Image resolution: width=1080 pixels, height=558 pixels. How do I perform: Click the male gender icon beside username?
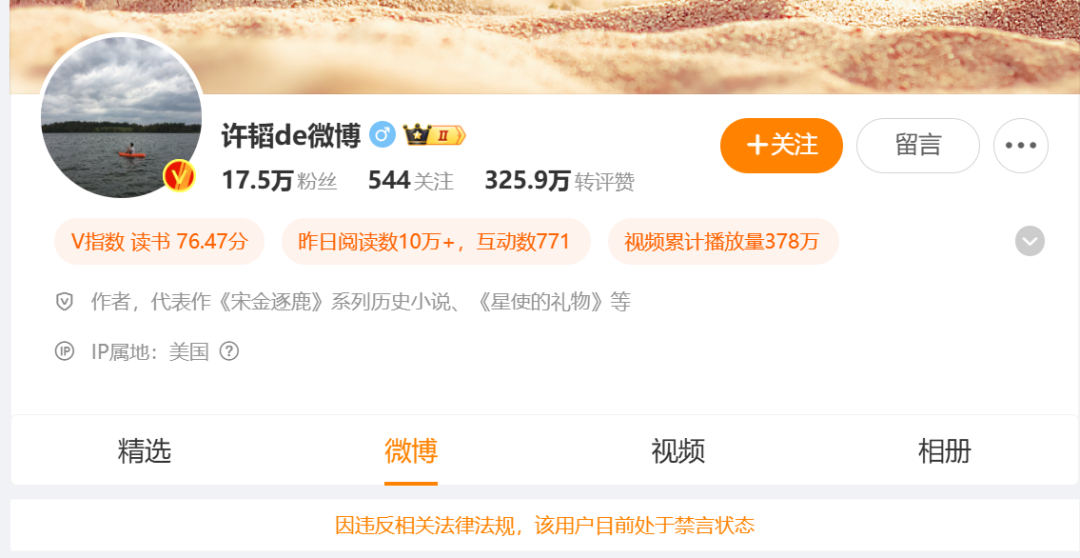pyautogui.click(x=382, y=134)
